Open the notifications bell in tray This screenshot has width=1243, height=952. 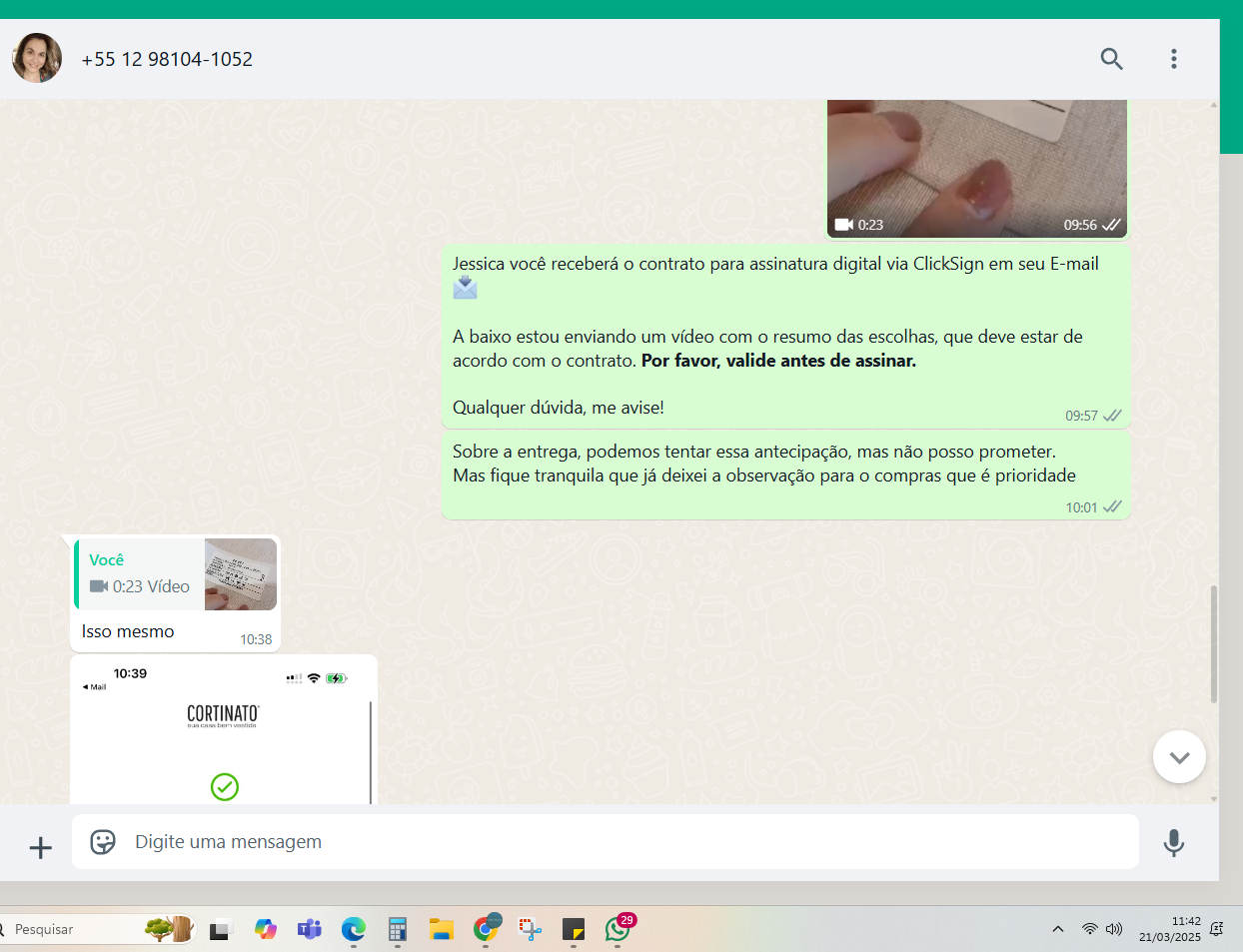point(1217,929)
